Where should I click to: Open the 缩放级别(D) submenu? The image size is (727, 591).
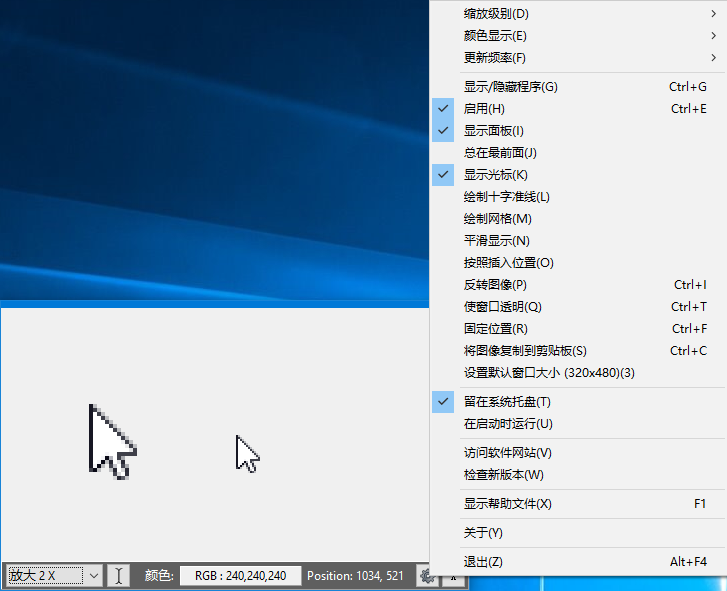(x=578, y=14)
